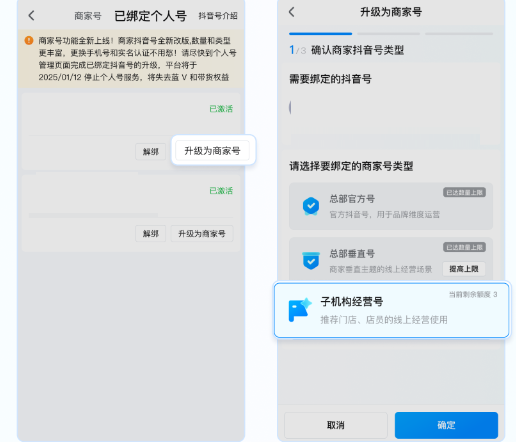Go back from the 已绑定个人号 screen
The image size is (516, 442).
tap(31, 16)
